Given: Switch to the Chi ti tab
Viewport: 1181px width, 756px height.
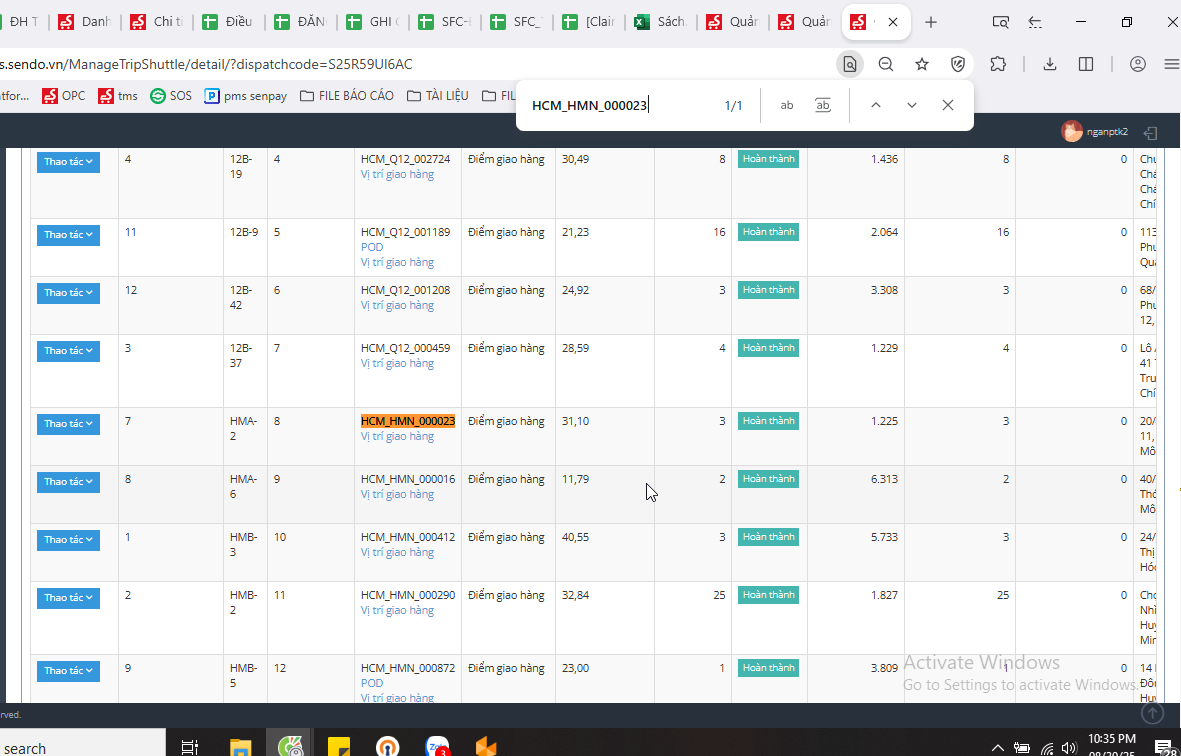Looking at the screenshot, I should (157, 22).
